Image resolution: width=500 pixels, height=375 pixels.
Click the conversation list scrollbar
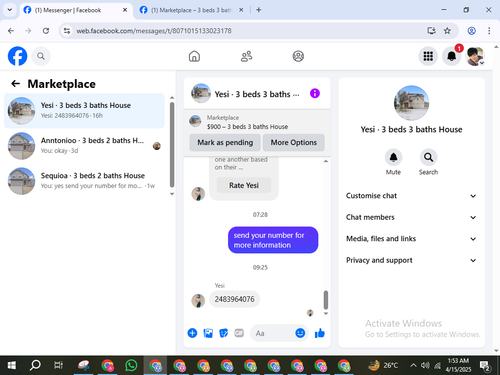point(172,145)
